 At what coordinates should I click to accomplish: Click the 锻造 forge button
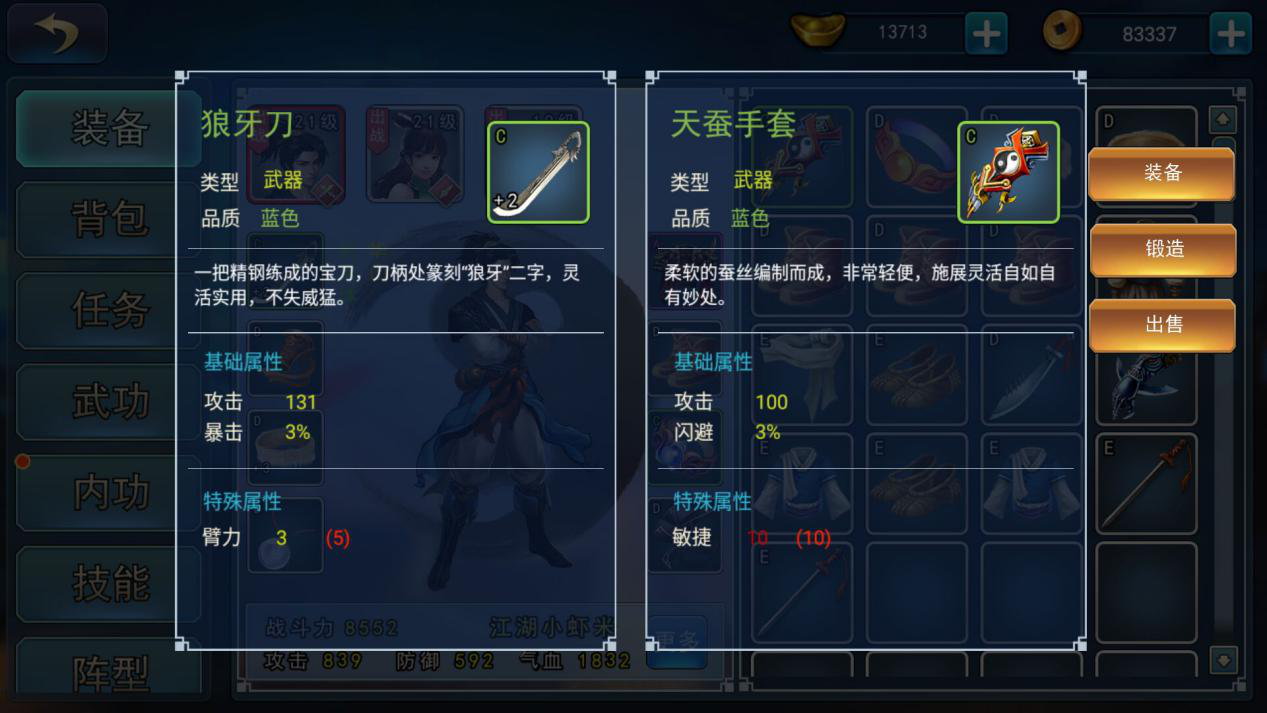[1162, 249]
